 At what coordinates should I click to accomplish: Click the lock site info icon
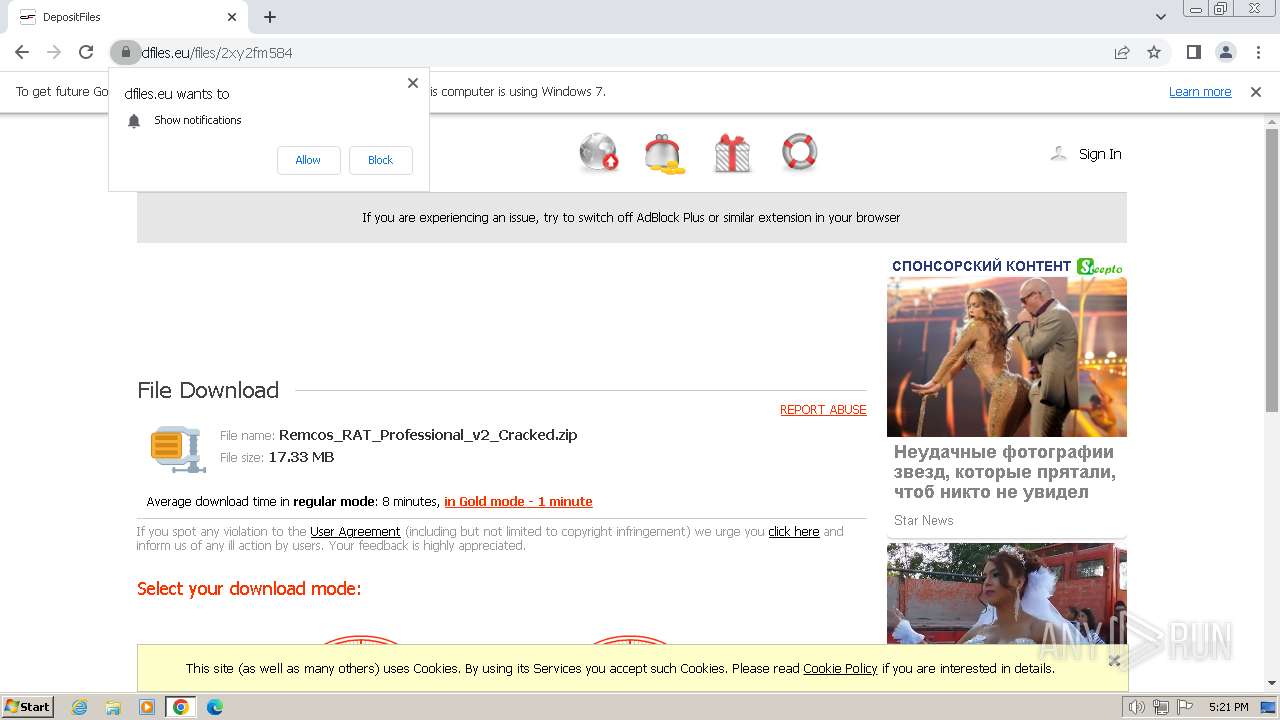(x=125, y=52)
